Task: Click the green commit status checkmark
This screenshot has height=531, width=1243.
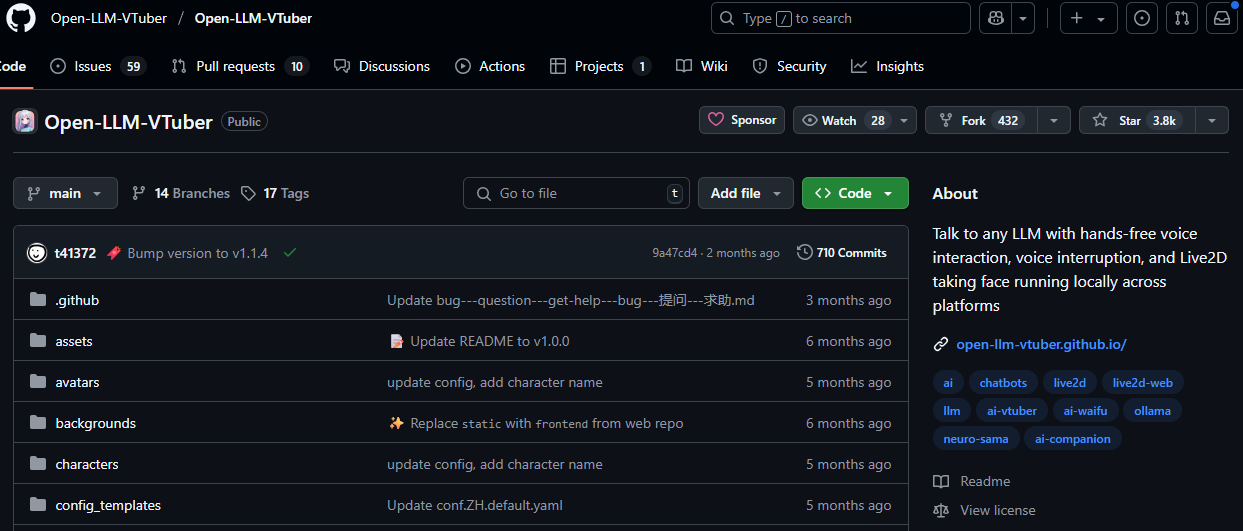Action: tap(290, 253)
